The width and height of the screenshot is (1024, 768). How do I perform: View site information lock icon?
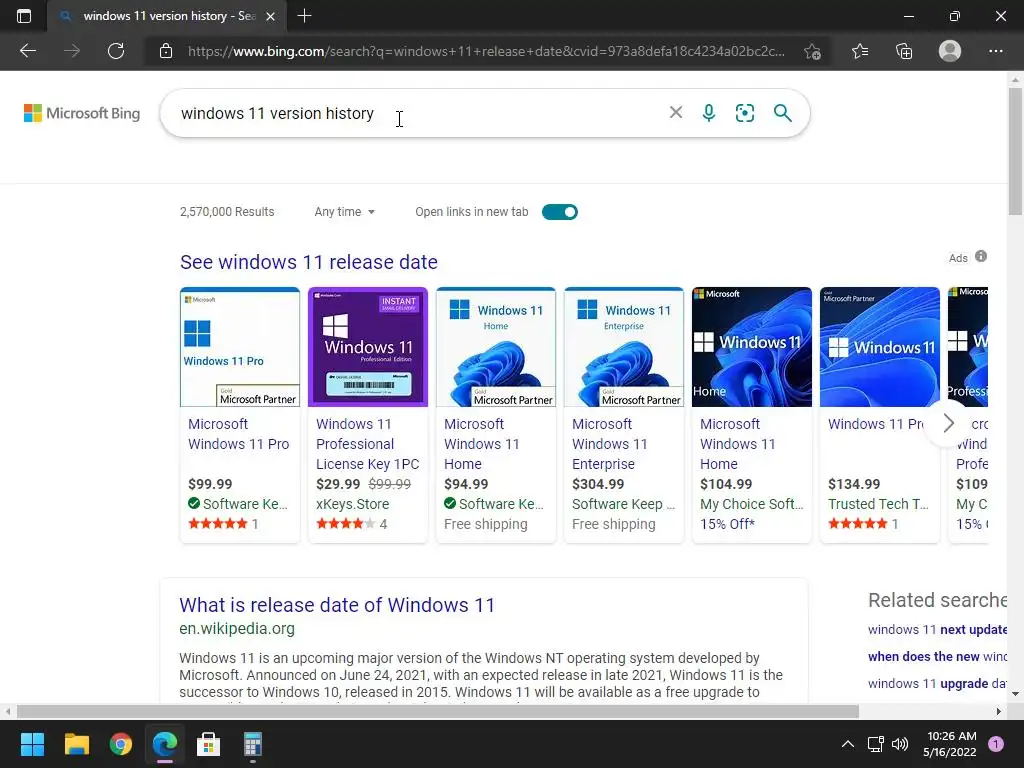pyautogui.click(x=166, y=51)
